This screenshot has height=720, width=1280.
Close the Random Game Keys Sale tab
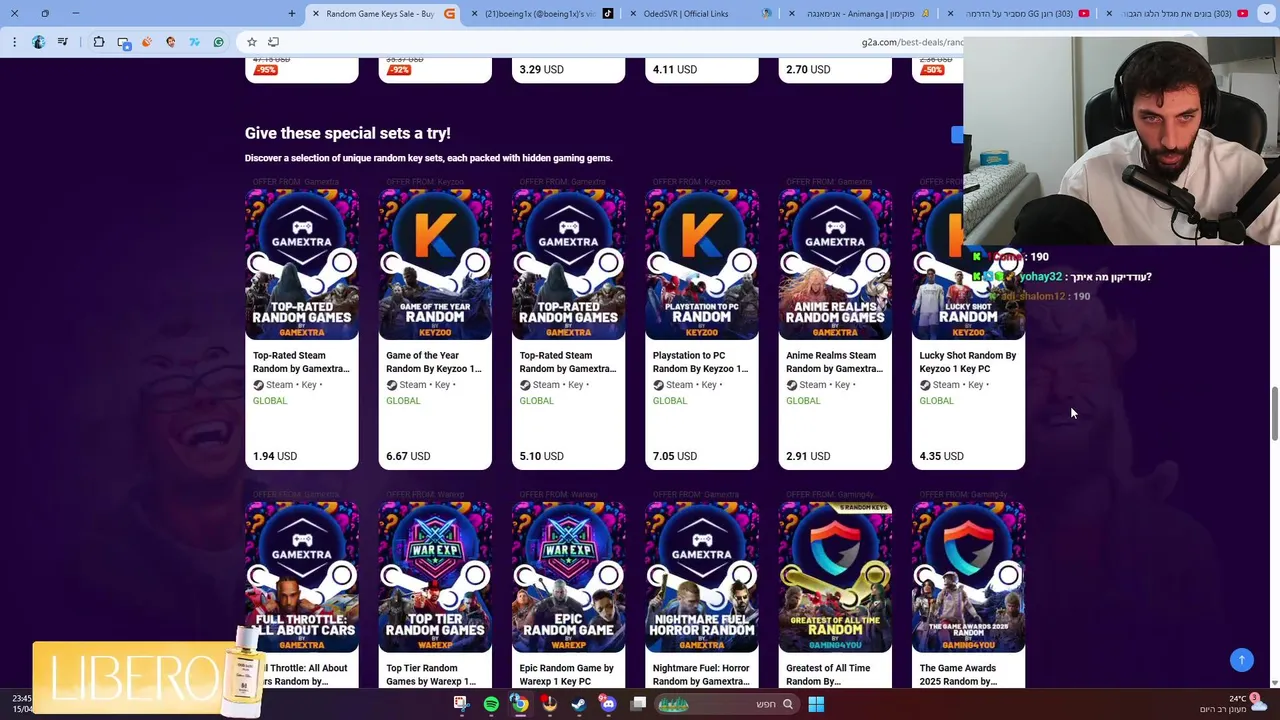point(316,13)
